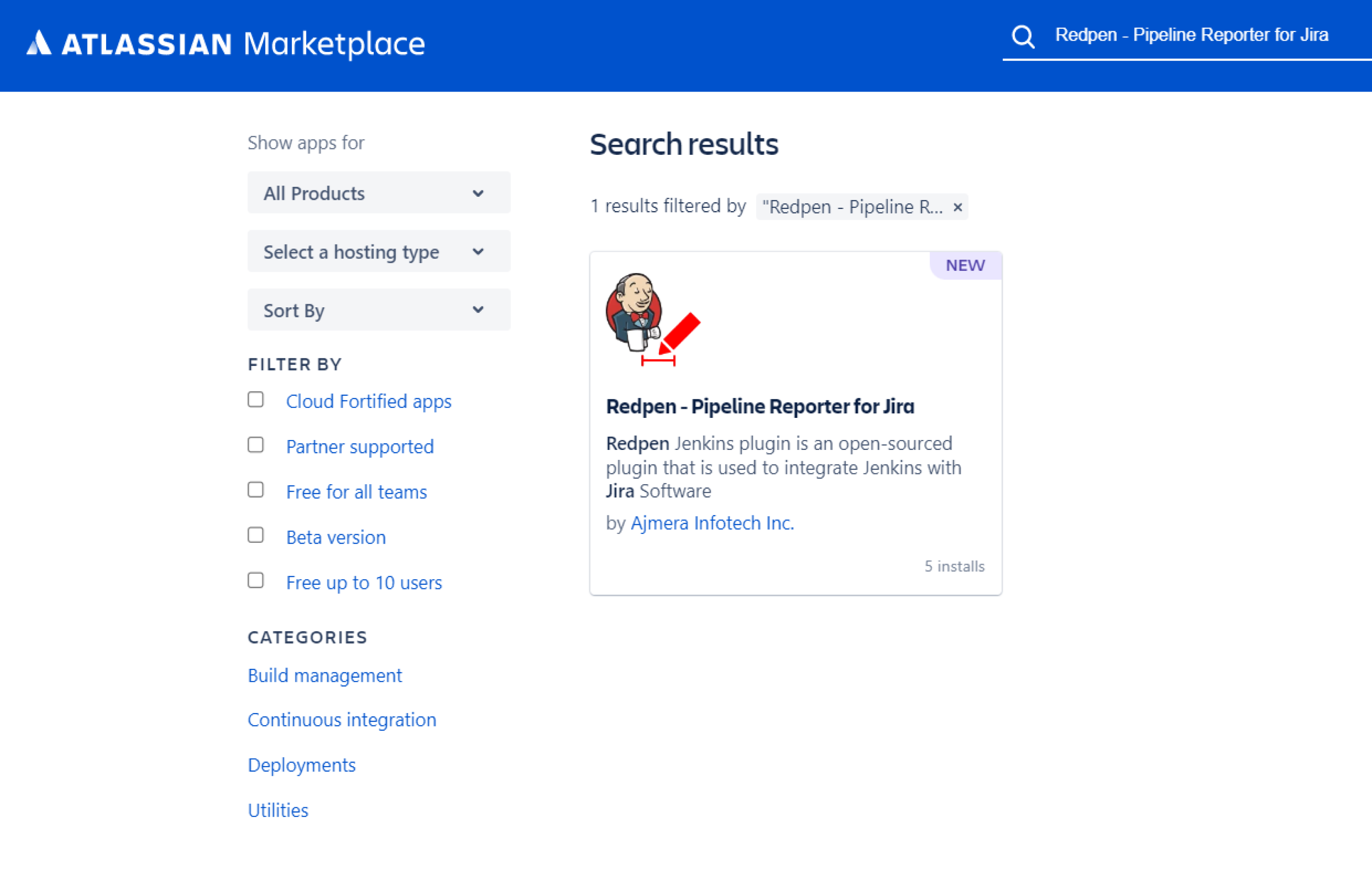Click the CATEGORIES section heading

coord(307,637)
